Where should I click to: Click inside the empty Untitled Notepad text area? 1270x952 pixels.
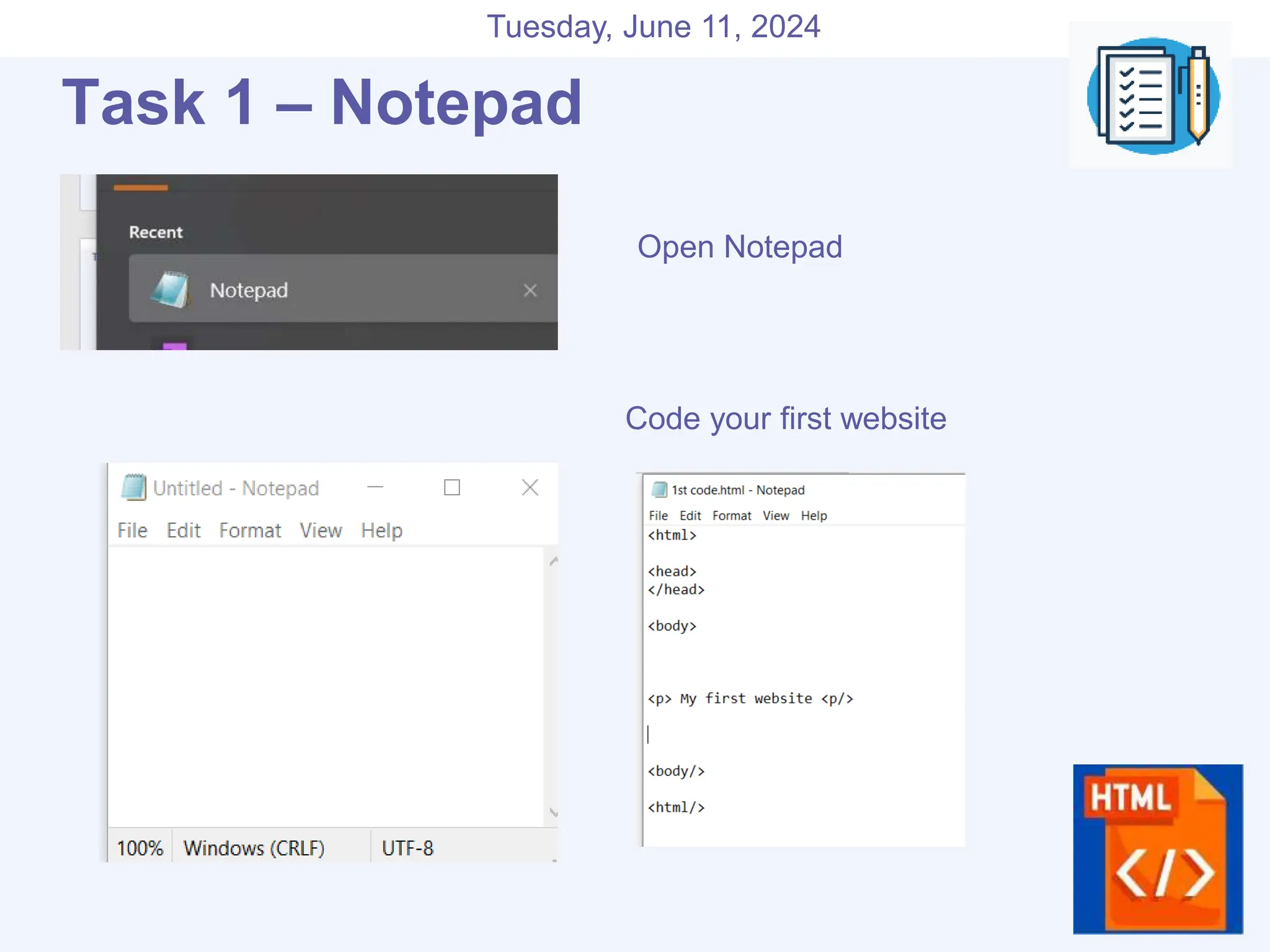pyautogui.click(x=326, y=687)
